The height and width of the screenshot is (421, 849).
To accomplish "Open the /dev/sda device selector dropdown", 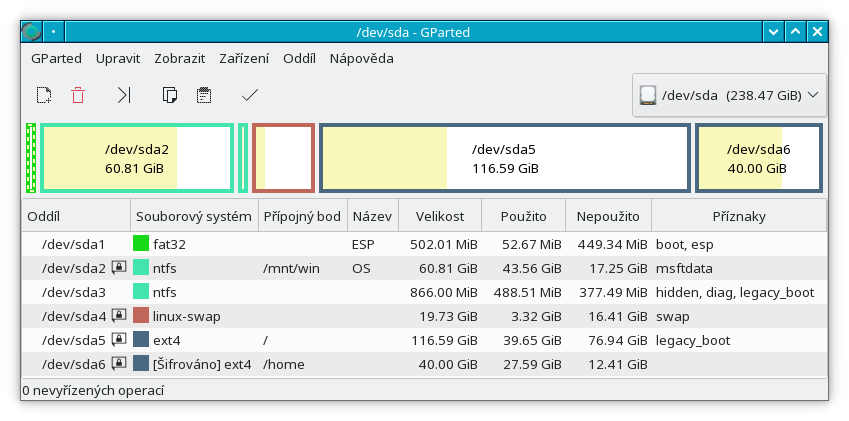I will coord(729,96).
